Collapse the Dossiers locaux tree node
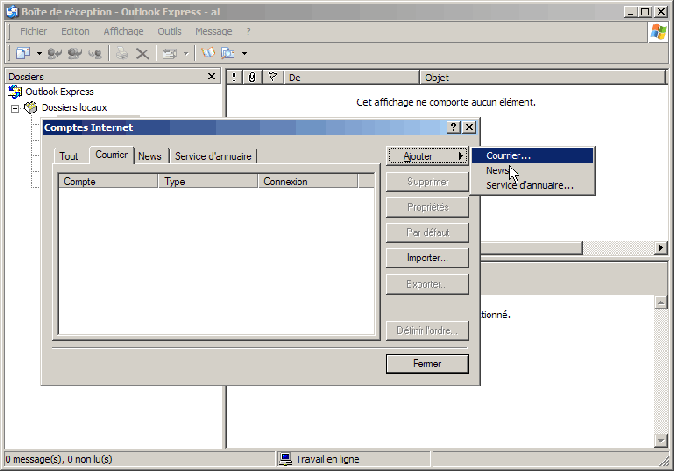Viewport: 674px width, 471px height. coord(15,109)
